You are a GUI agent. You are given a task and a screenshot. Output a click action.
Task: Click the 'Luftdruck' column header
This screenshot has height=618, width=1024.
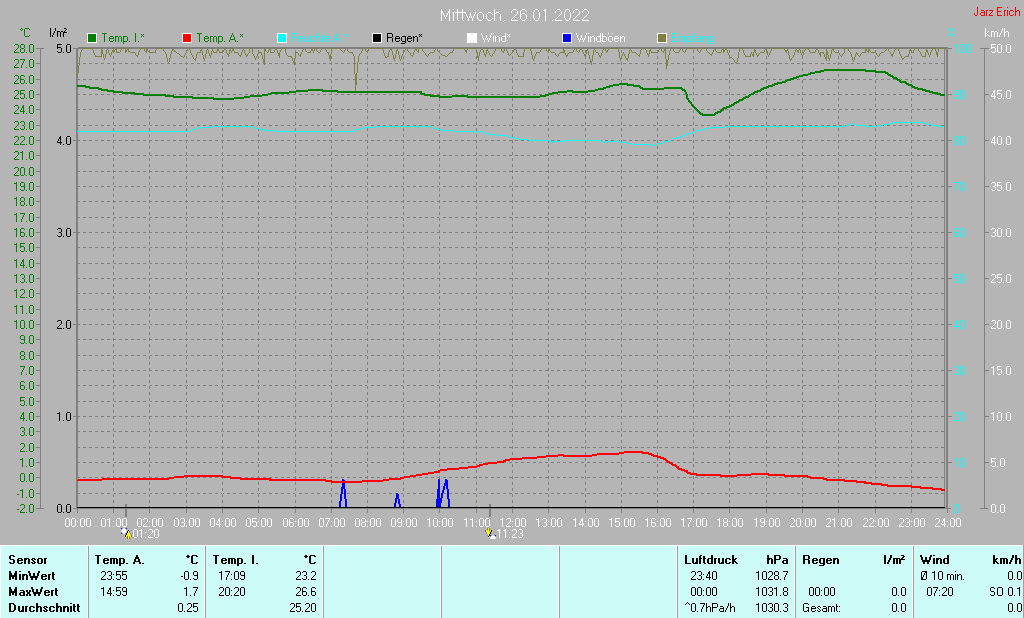tap(711, 560)
